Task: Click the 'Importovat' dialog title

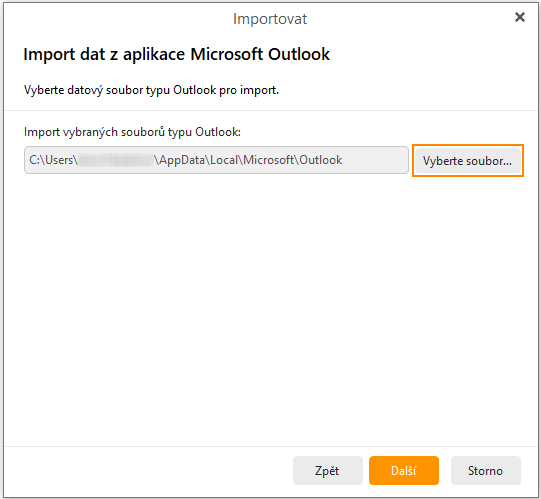Action: click(270, 19)
